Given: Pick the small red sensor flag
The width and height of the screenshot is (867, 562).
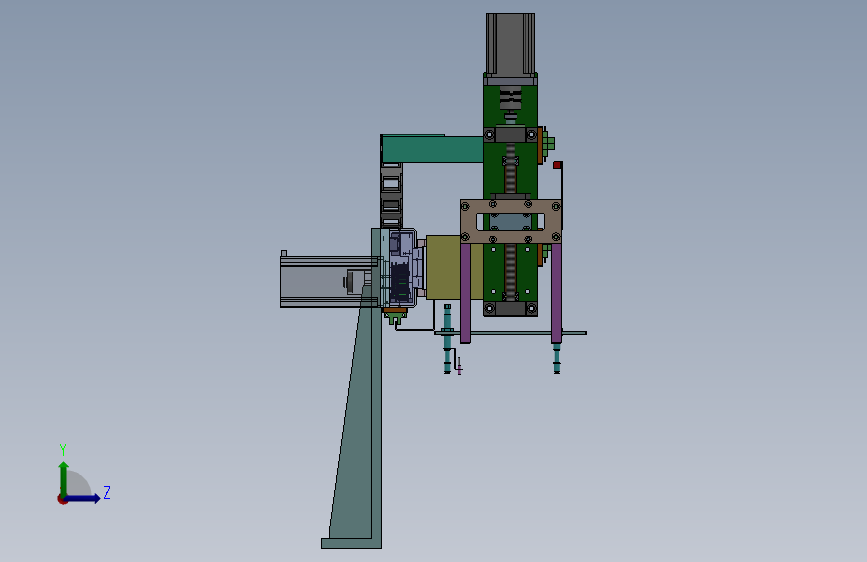Looking at the screenshot, I should pos(557,165).
